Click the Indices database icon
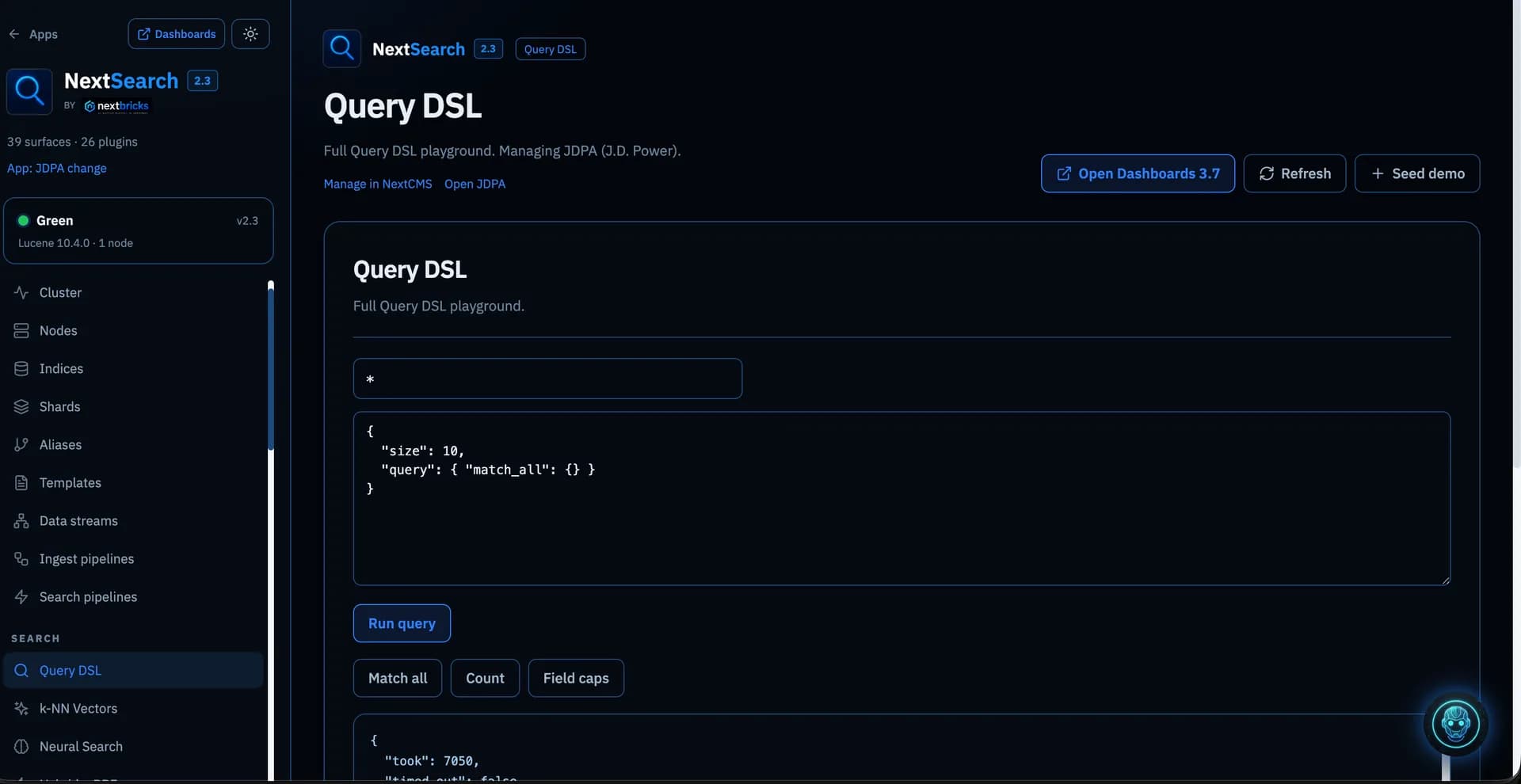The image size is (1521, 784). [x=21, y=368]
